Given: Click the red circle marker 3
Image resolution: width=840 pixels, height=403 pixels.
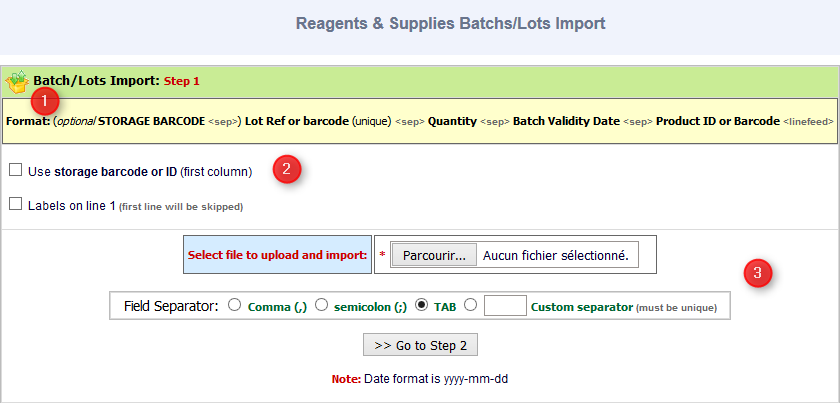Looking at the screenshot, I should click(x=758, y=273).
